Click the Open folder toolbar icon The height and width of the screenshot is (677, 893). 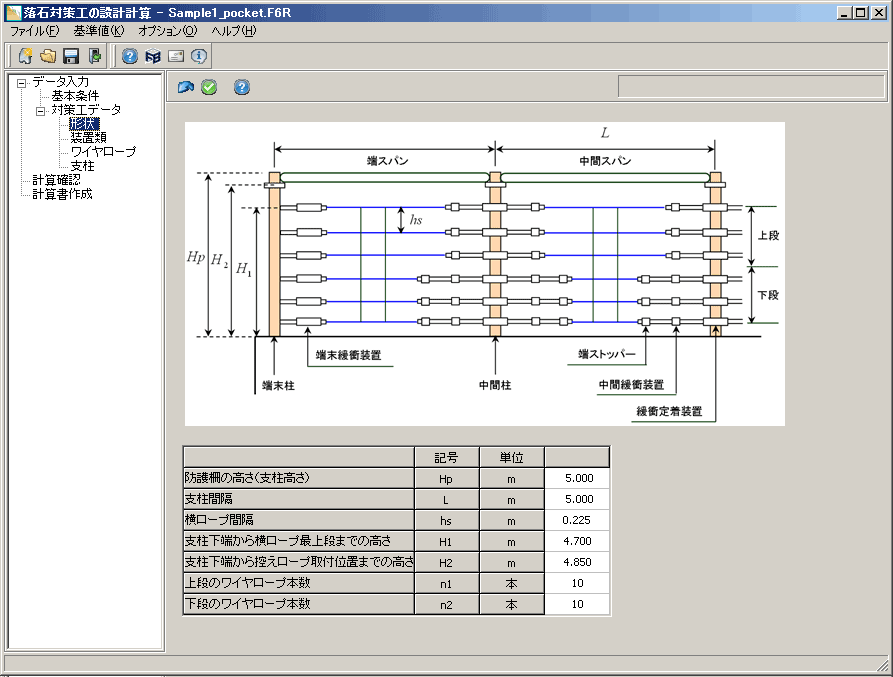pyautogui.click(x=48, y=56)
